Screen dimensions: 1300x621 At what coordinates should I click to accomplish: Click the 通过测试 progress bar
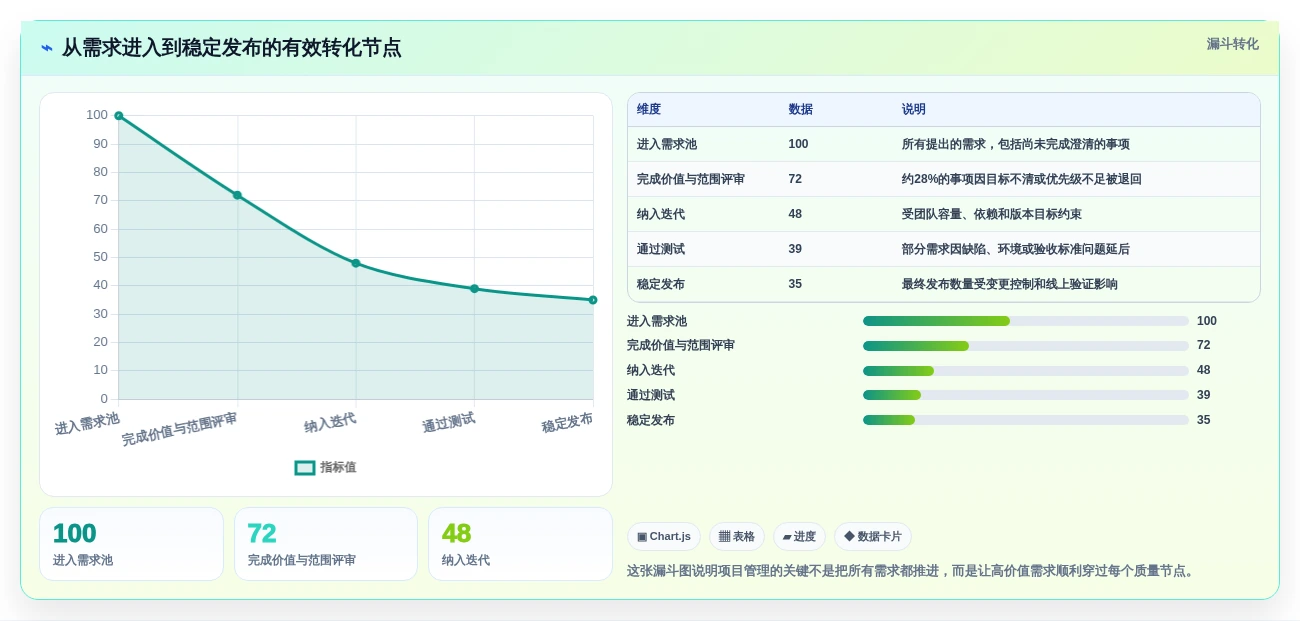click(x=1026, y=395)
